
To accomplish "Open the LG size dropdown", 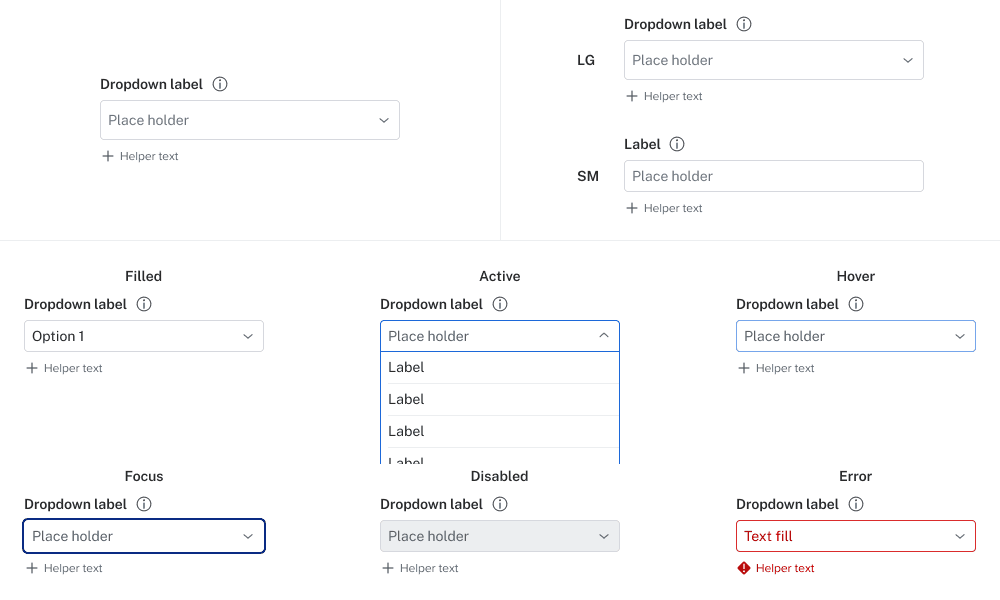I will click(773, 60).
